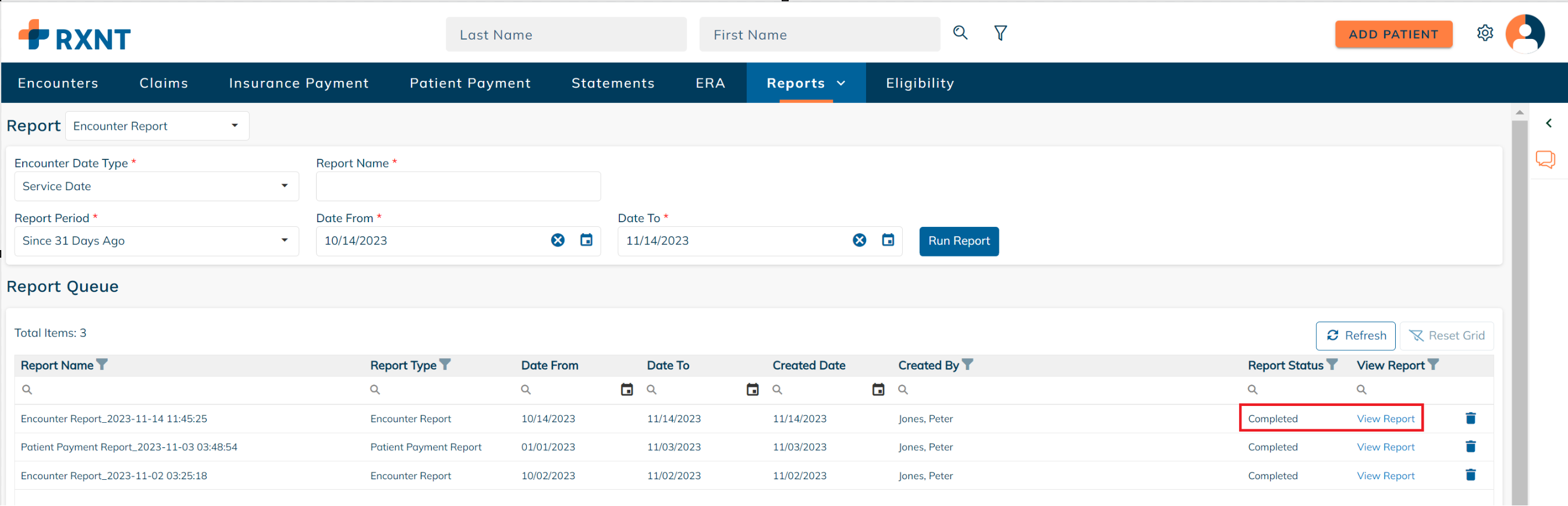Refresh the Report Queue grid
Image resolution: width=1568 pixels, height=506 pixels.
coord(1356,336)
